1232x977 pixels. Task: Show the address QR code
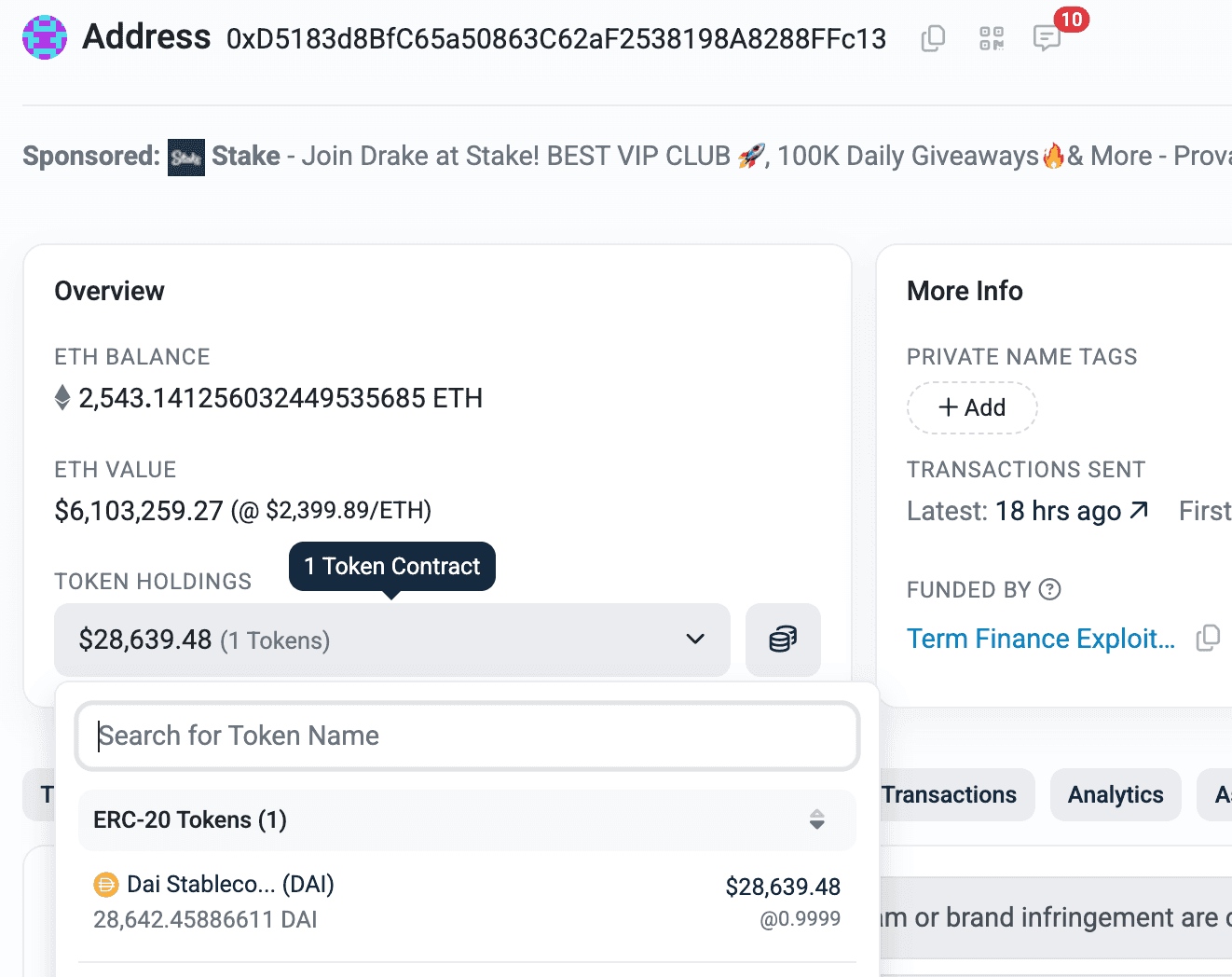pos(992,38)
